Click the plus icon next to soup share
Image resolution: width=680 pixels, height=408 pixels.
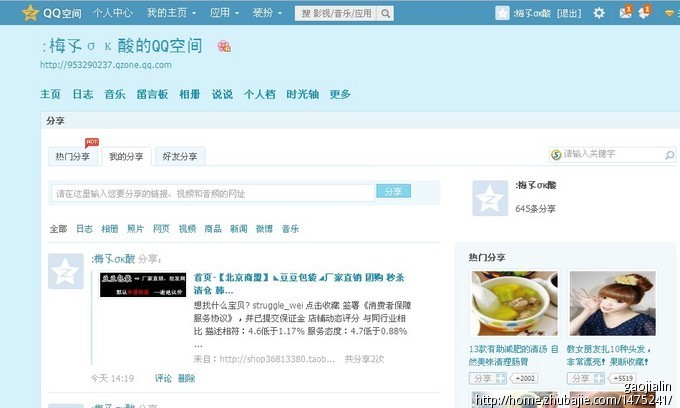point(500,379)
